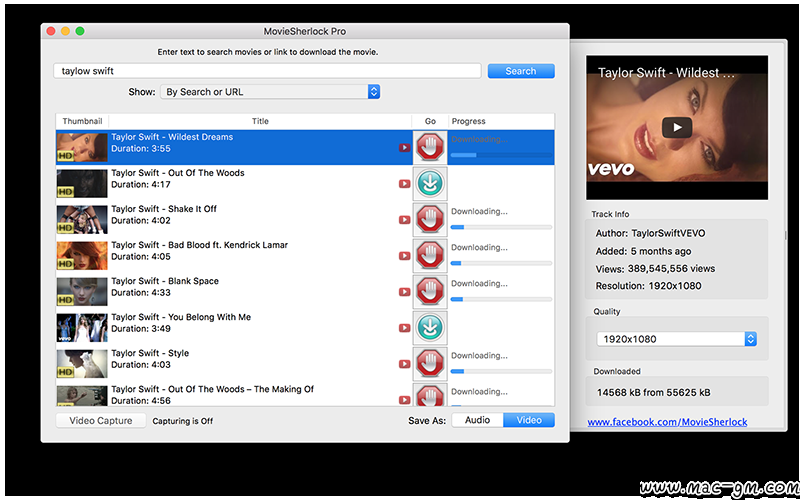Image resolution: width=800 pixels, height=500 pixels.
Task: Click YouTube icon on The Making Of row
Action: [x=405, y=400]
